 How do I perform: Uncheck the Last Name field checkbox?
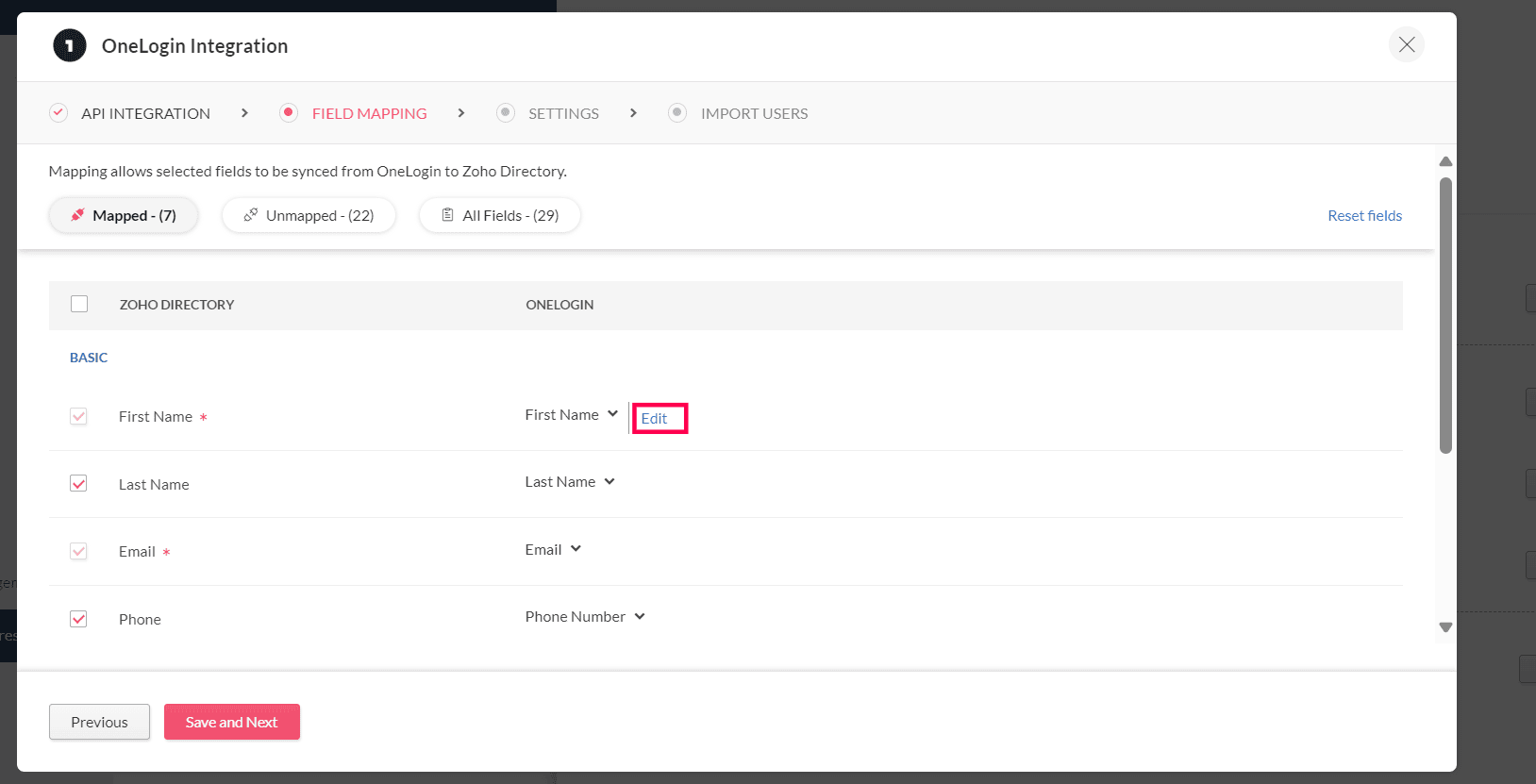78,484
